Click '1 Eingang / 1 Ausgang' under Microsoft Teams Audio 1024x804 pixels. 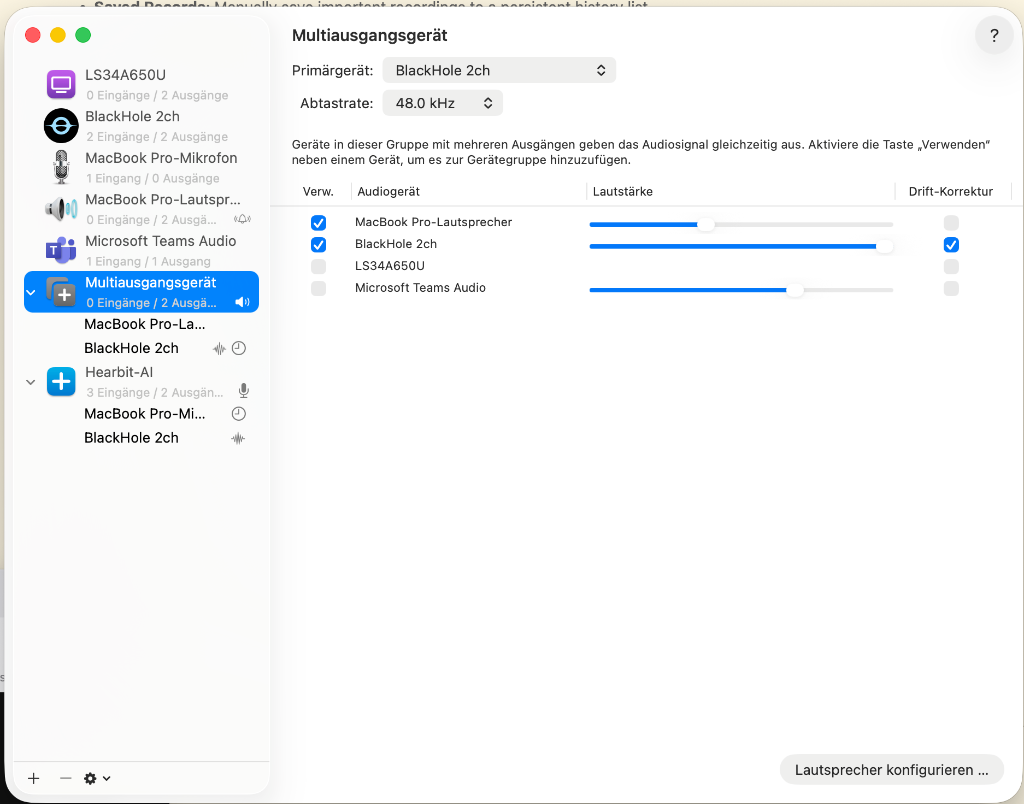click(148, 261)
